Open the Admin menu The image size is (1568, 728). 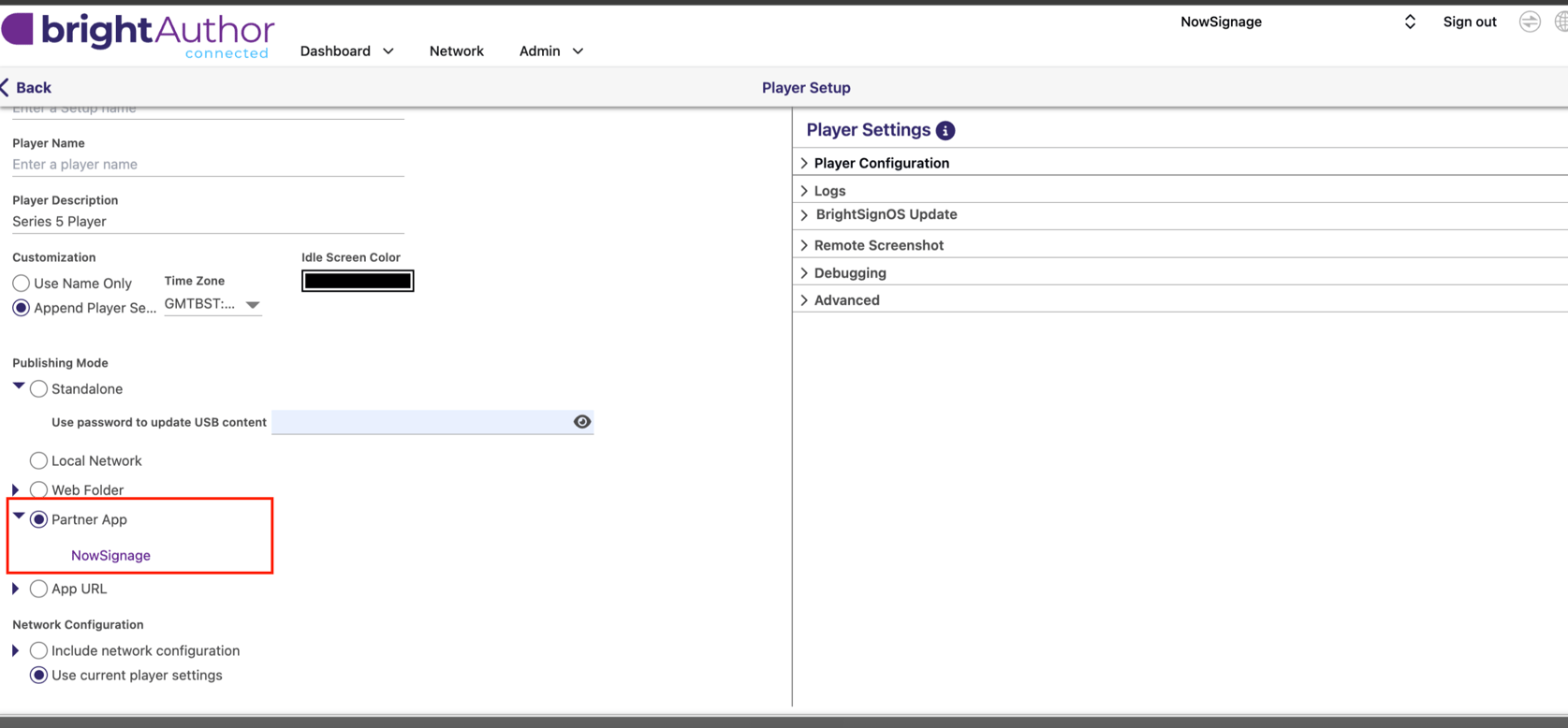[551, 51]
